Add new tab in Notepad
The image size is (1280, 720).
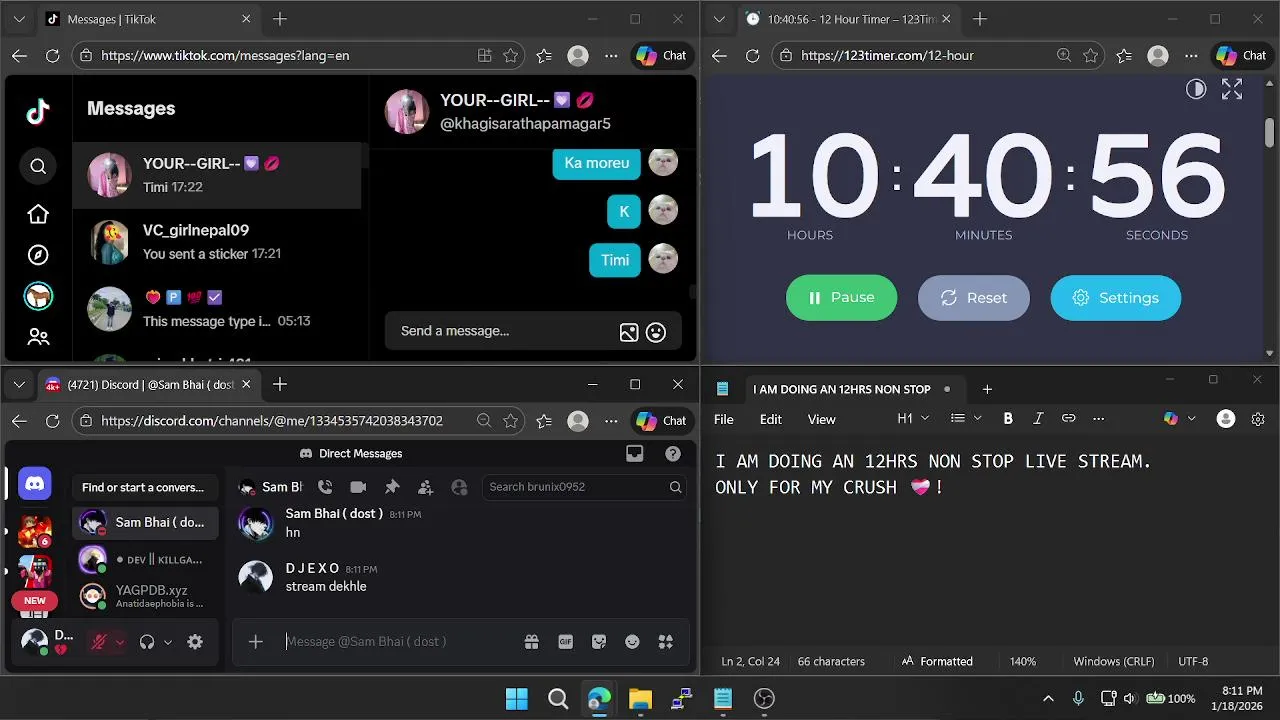987,389
